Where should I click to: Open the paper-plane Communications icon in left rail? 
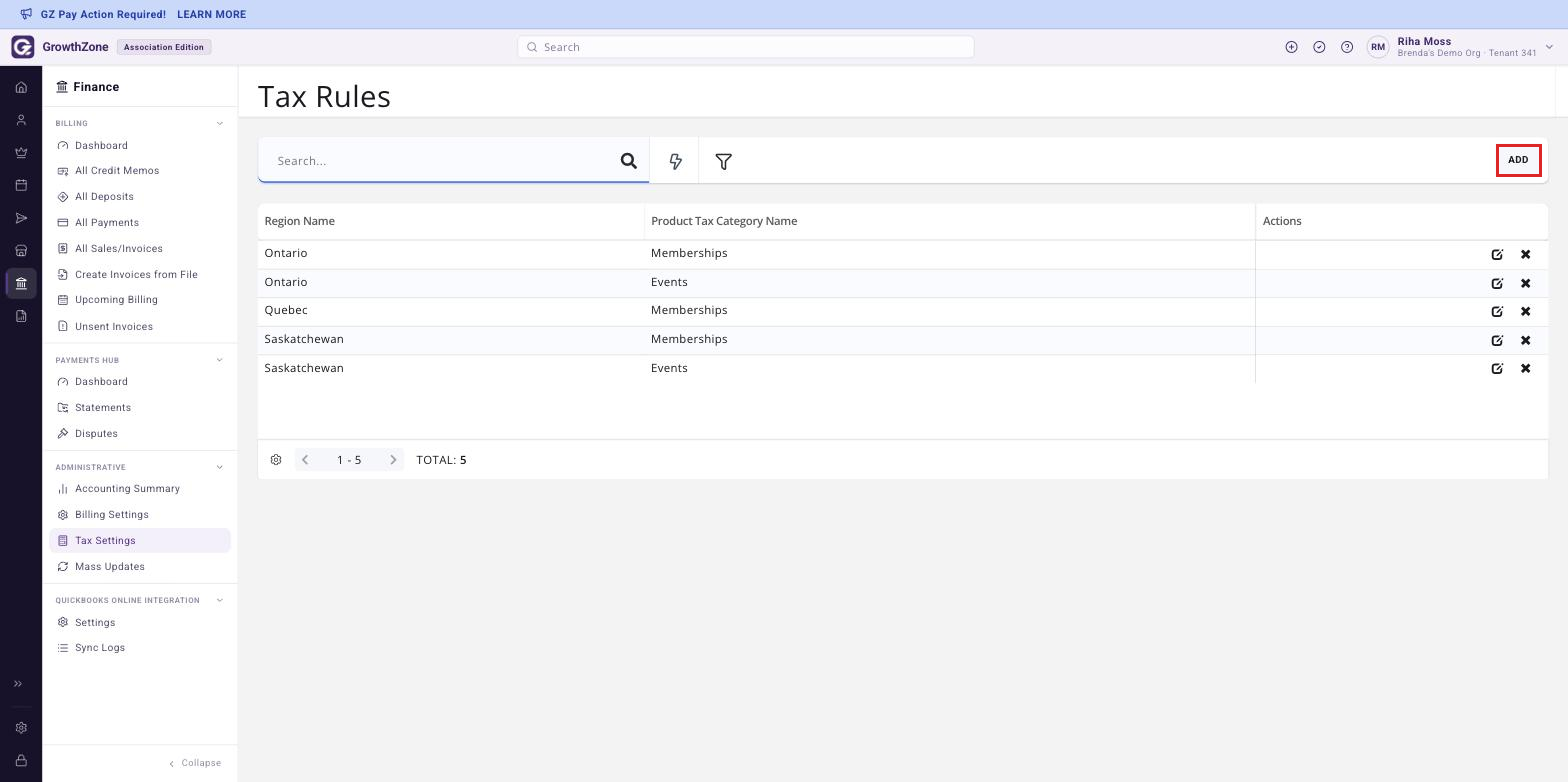21,218
